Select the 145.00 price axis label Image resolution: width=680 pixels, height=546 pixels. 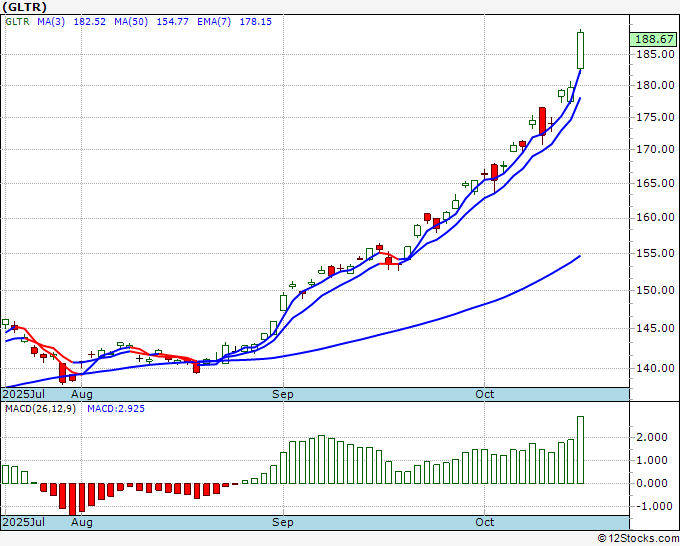tap(655, 328)
